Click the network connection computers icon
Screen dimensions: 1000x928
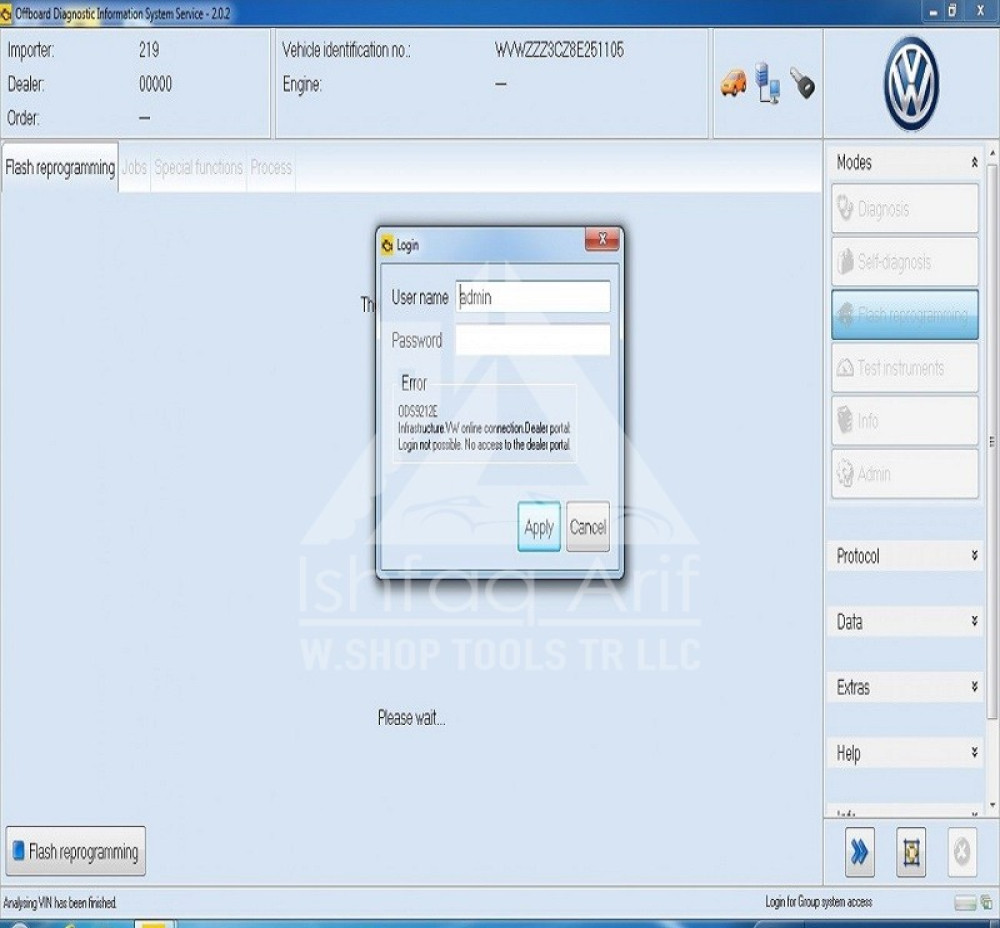[x=768, y=83]
